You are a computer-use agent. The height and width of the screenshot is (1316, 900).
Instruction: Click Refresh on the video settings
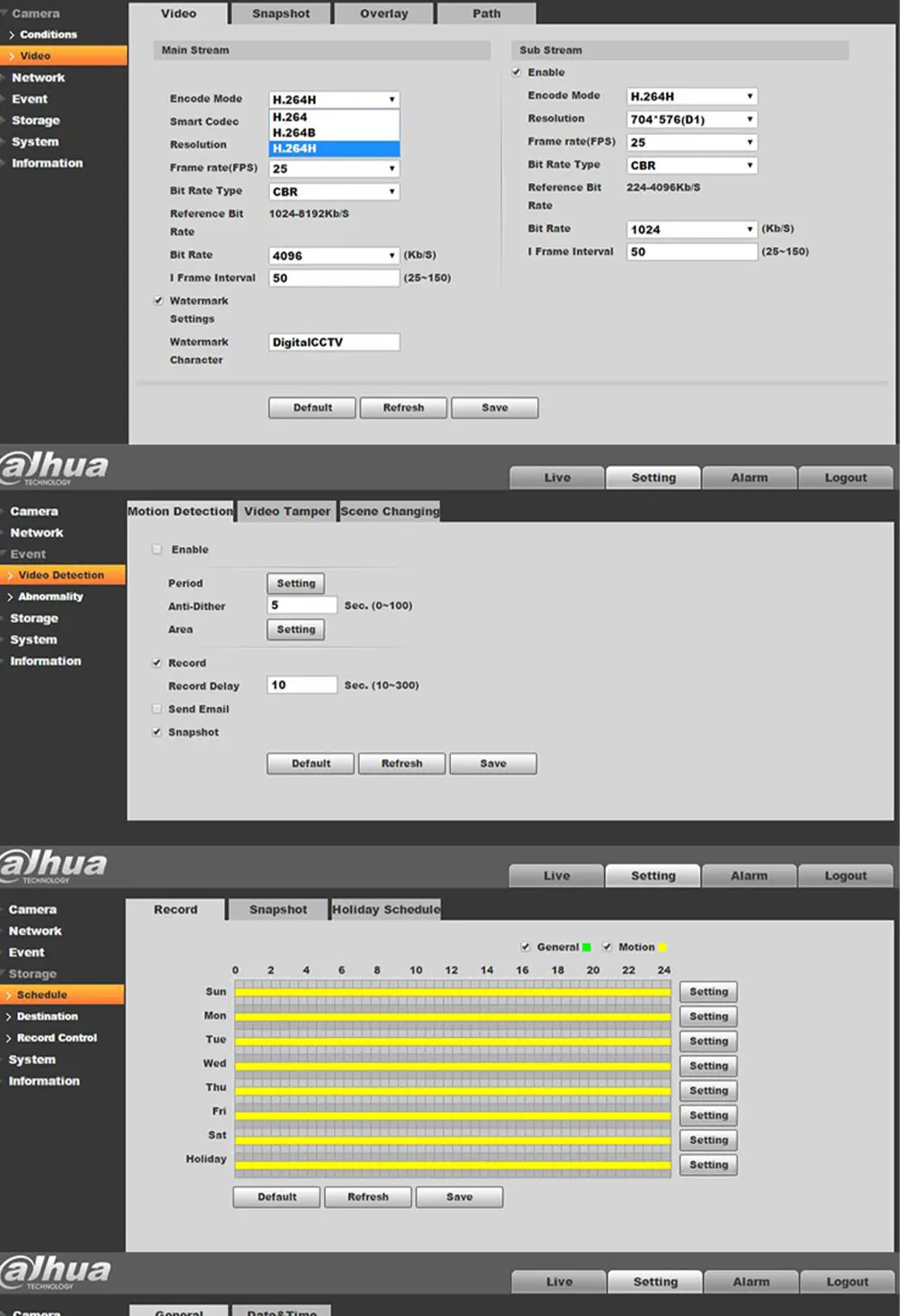pos(403,407)
